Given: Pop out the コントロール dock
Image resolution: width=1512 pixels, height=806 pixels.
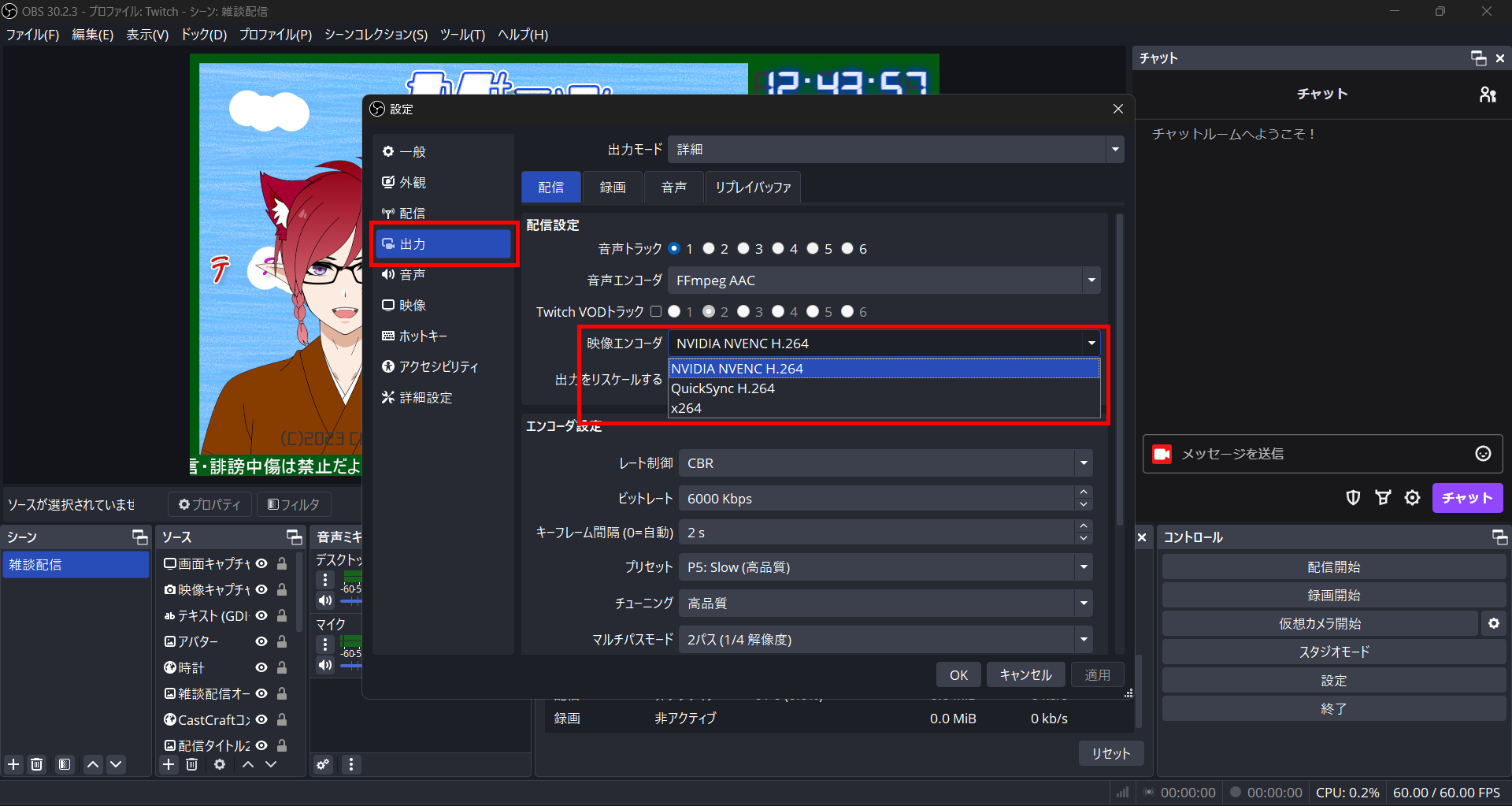Looking at the screenshot, I should pyautogui.click(x=1499, y=537).
